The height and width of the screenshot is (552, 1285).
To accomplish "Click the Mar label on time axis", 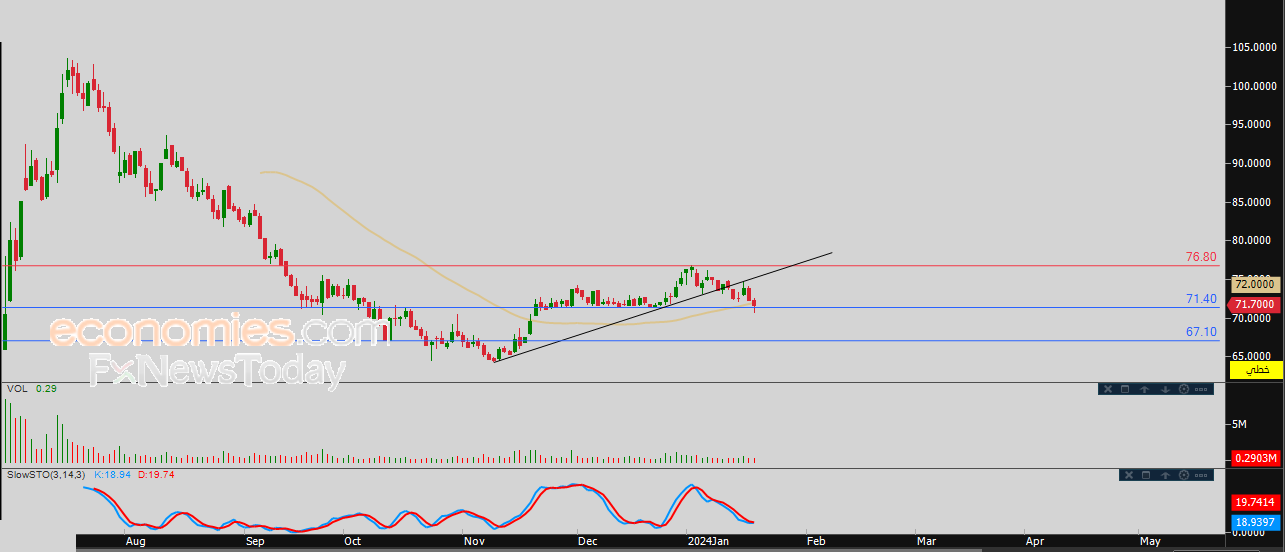I will [925, 541].
